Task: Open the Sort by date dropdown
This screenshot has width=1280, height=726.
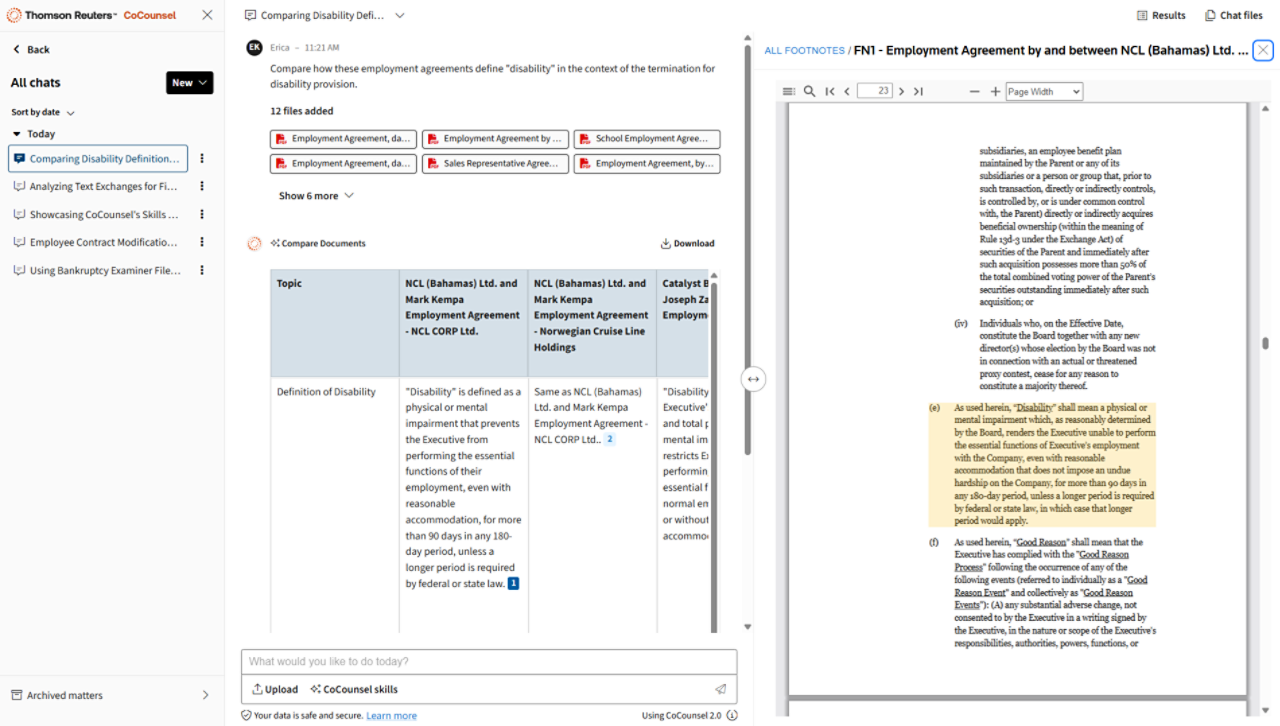Action: tap(43, 112)
